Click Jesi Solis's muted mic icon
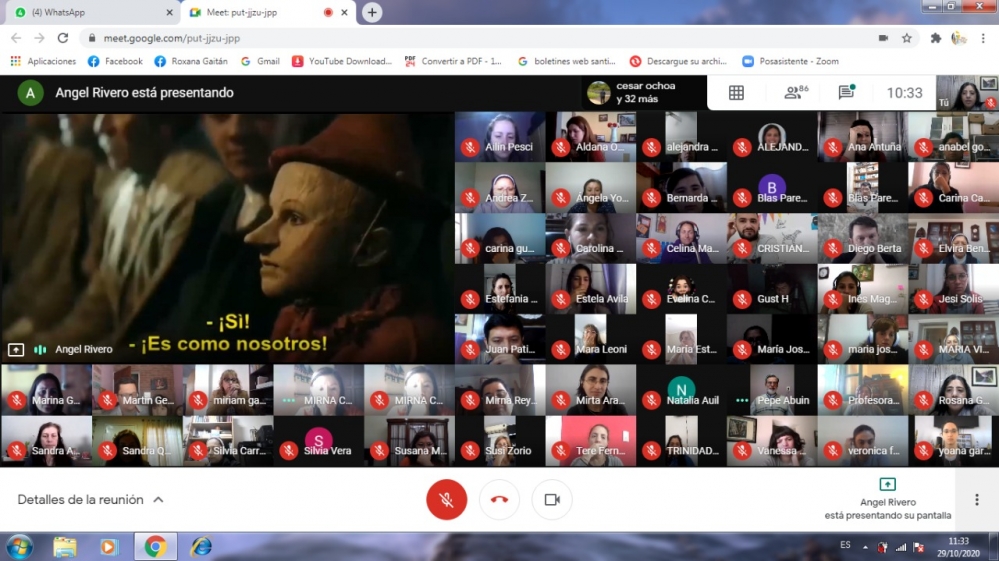 click(923, 299)
